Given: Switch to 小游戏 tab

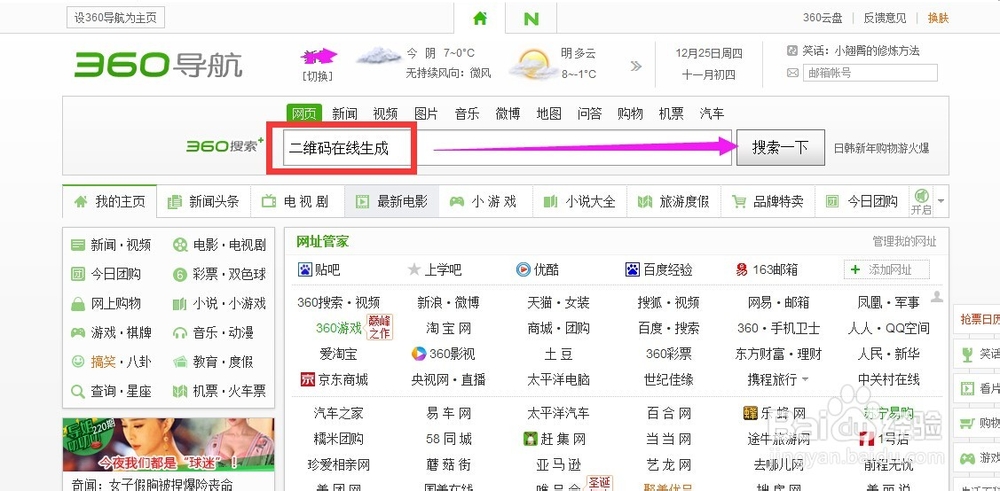Looking at the screenshot, I should tap(486, 202).
